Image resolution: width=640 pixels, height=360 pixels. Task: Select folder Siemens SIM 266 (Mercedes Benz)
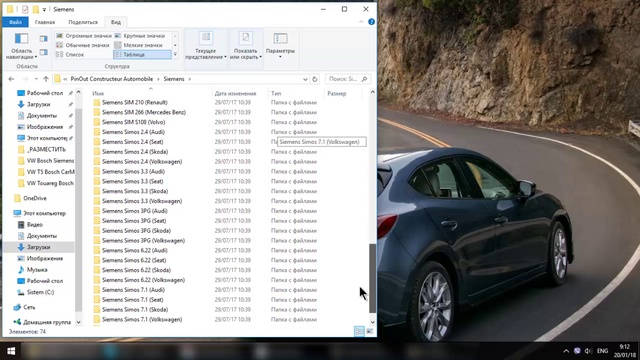(144, 112)
